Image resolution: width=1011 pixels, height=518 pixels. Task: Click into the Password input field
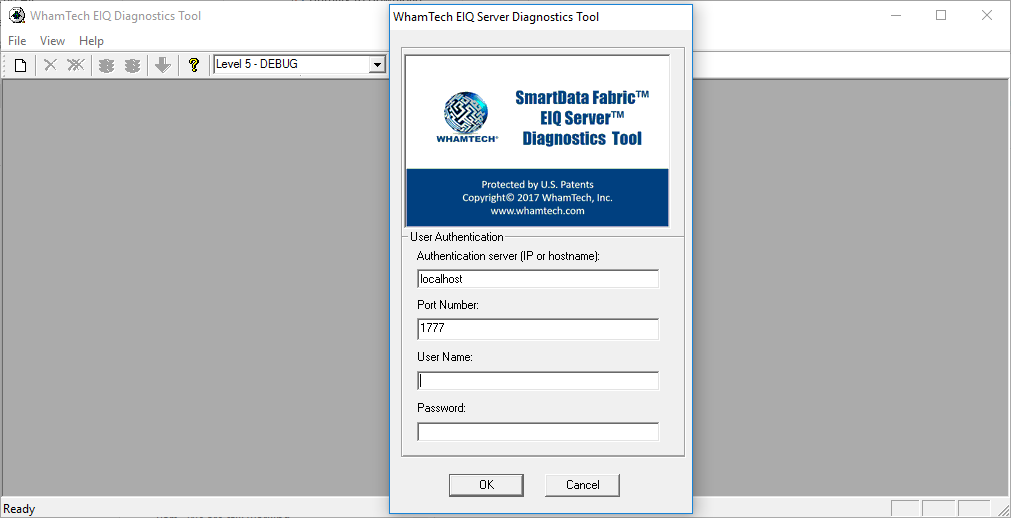coord(538,432)
